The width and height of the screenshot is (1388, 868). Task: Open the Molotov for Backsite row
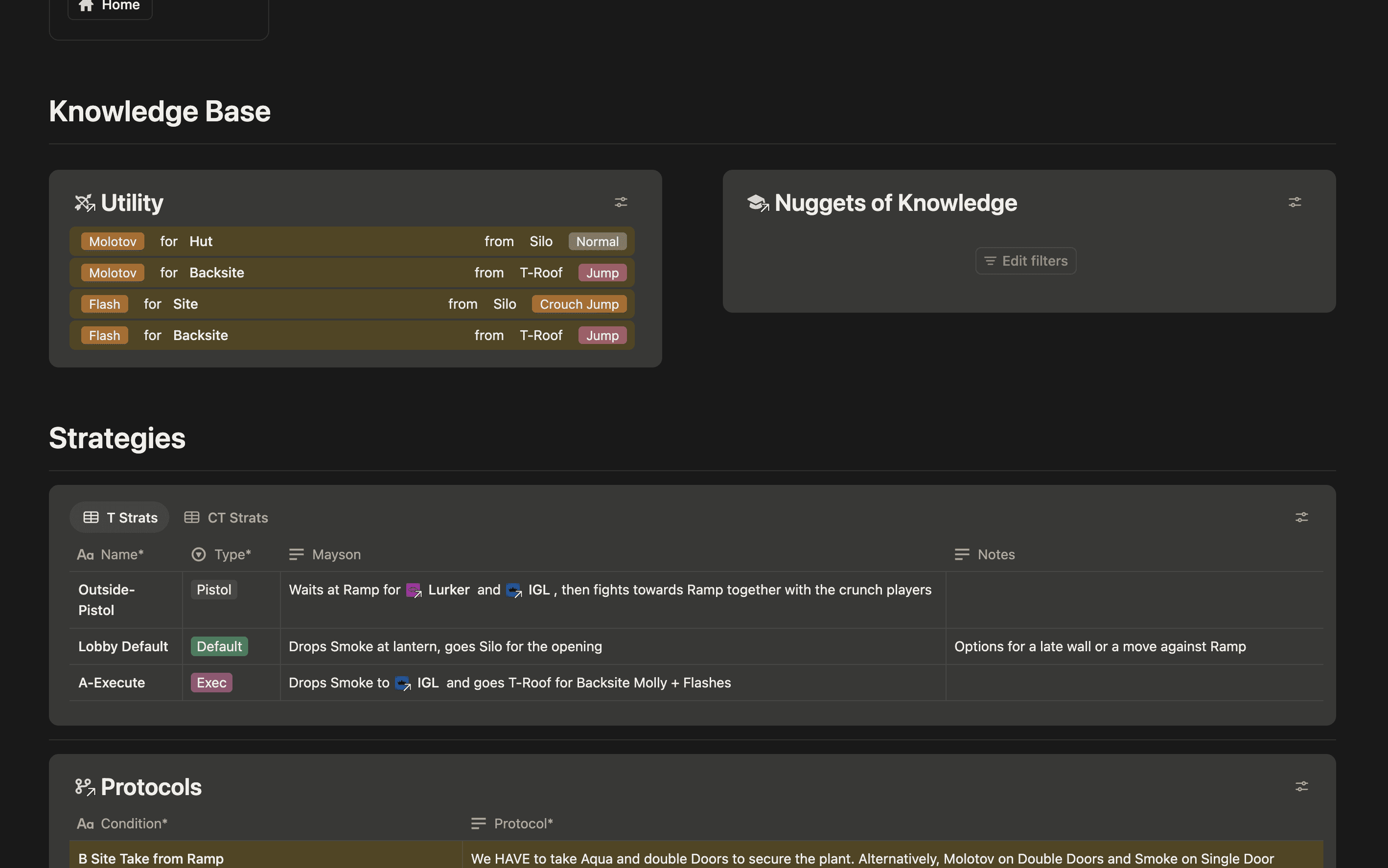click(352, 273)
